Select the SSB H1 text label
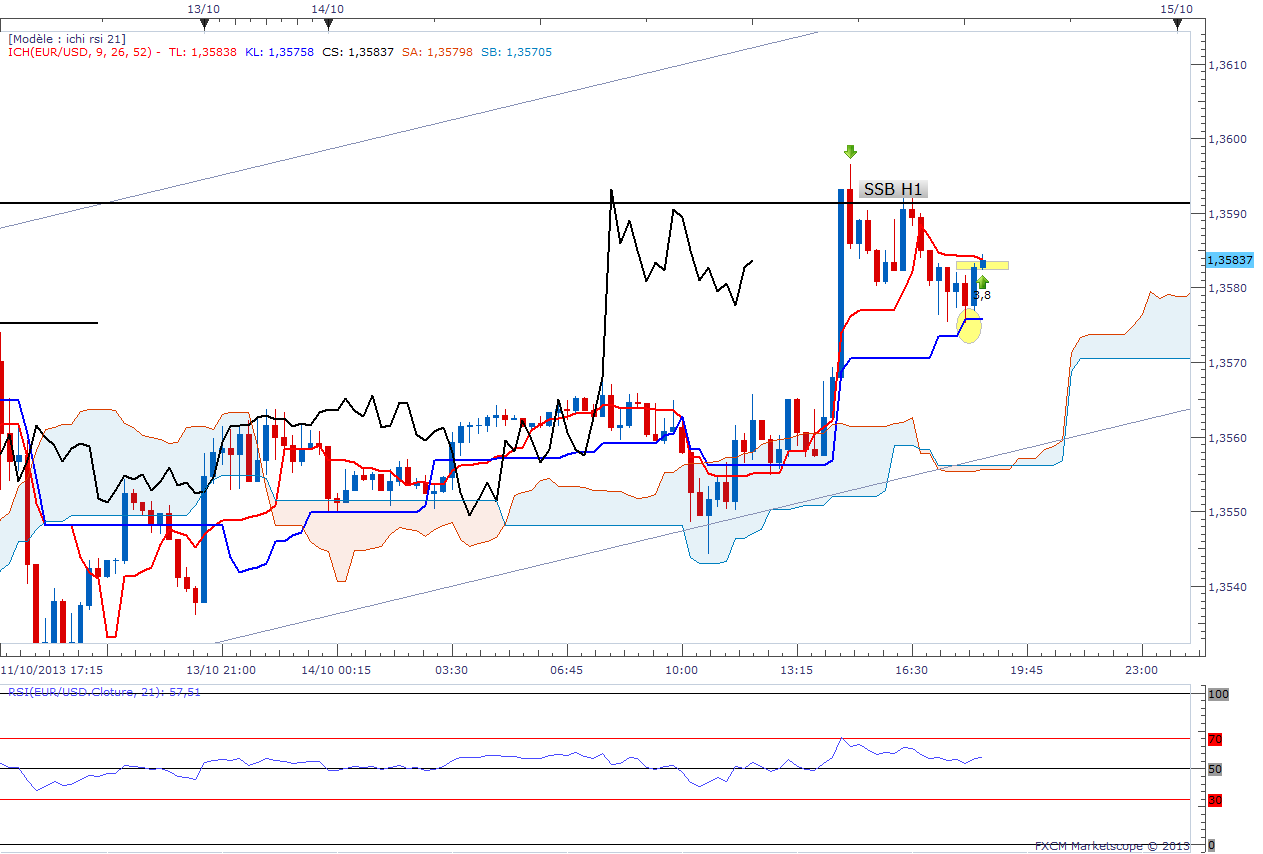This screenshot has height=854, width=1263. (893, 189)
